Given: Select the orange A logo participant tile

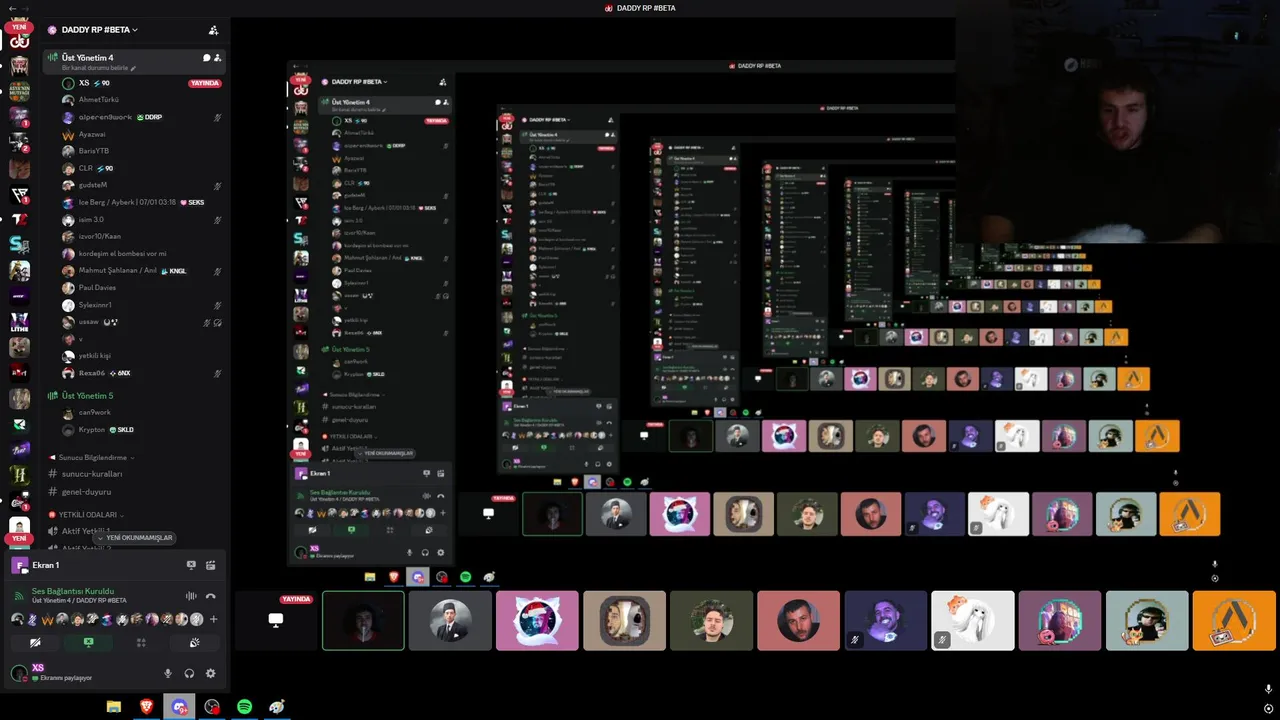Looking at the screenshot, I should (x=1234, y=620).
